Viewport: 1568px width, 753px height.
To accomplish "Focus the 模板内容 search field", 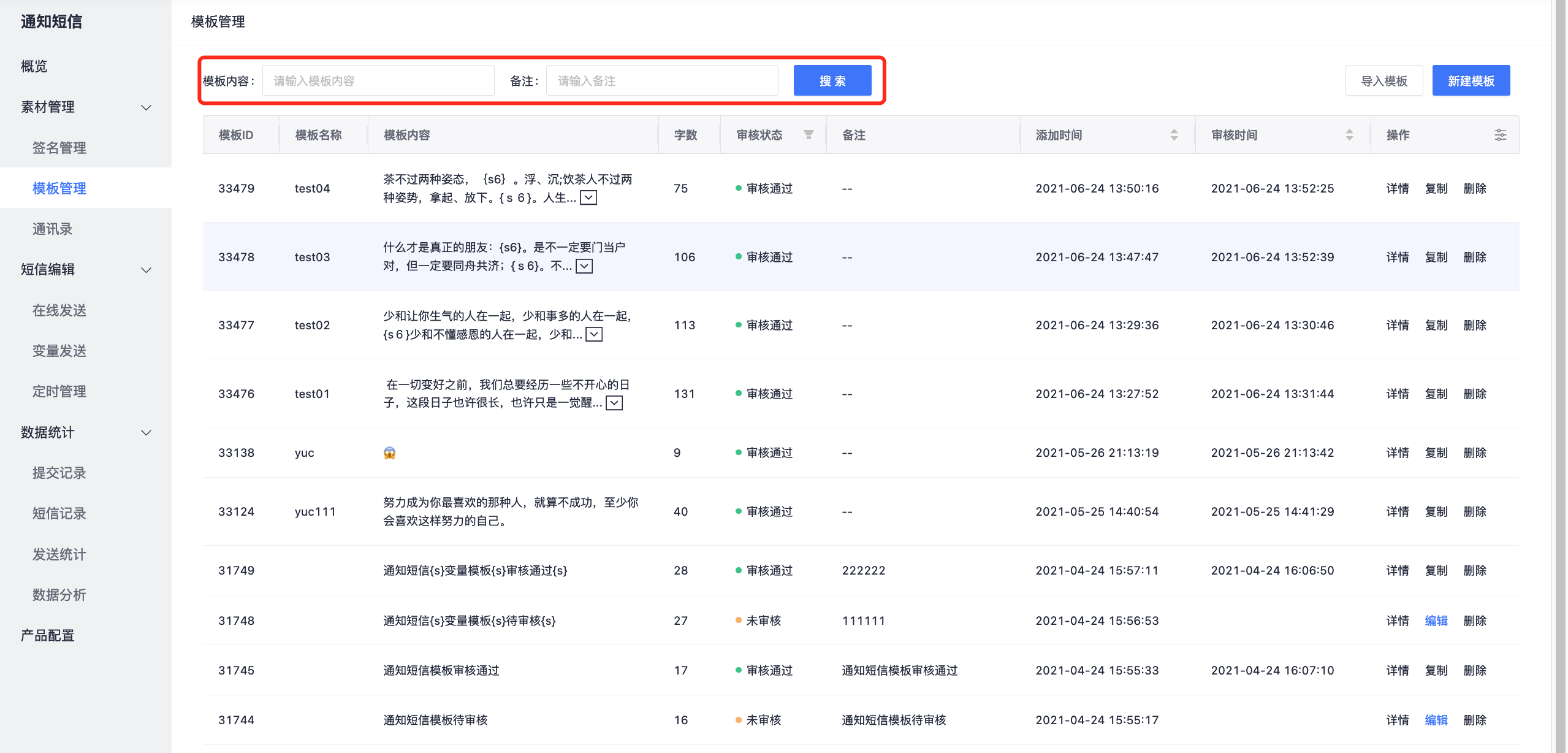I will (378, 80).
